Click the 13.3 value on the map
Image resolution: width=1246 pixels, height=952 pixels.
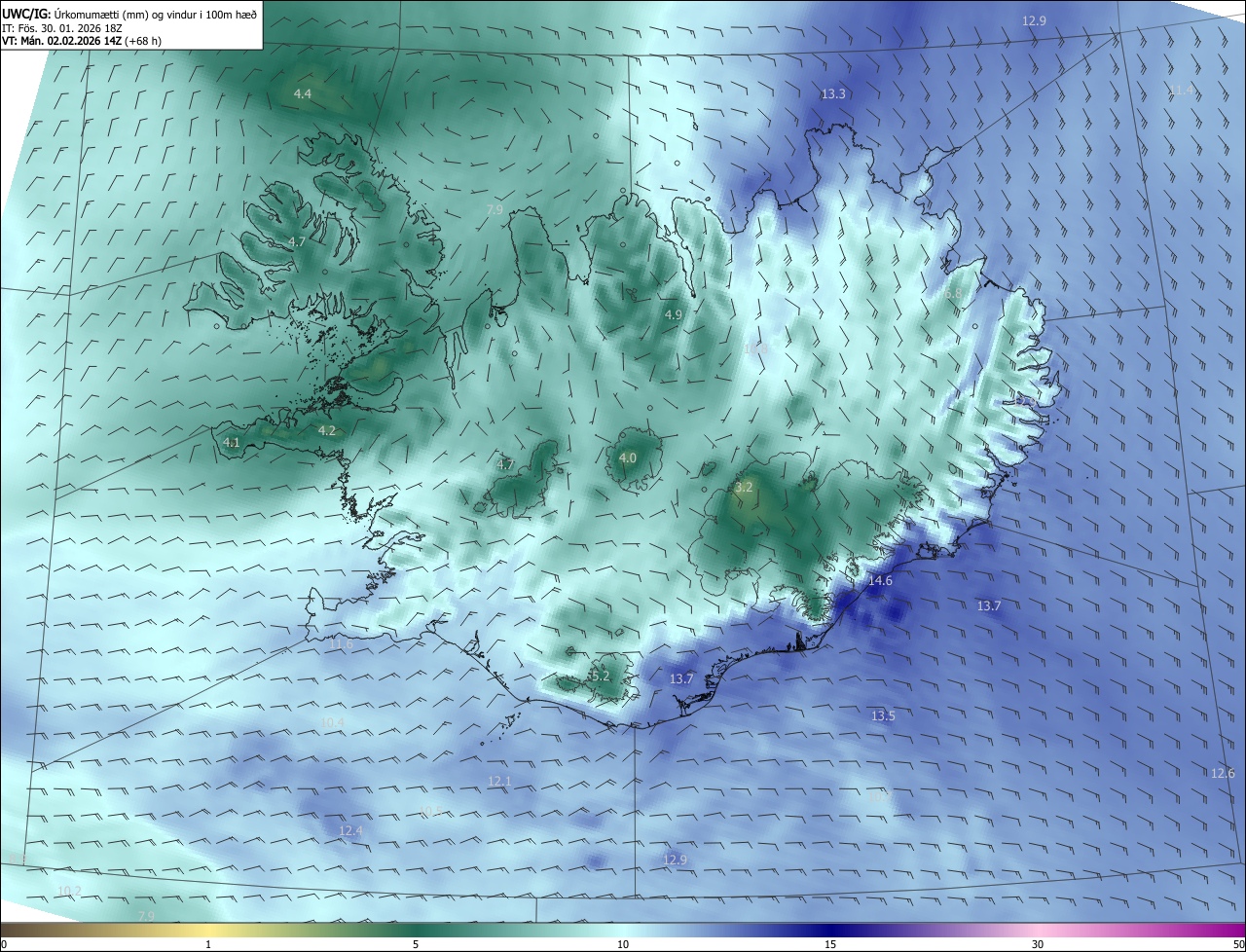click(833, 93)
